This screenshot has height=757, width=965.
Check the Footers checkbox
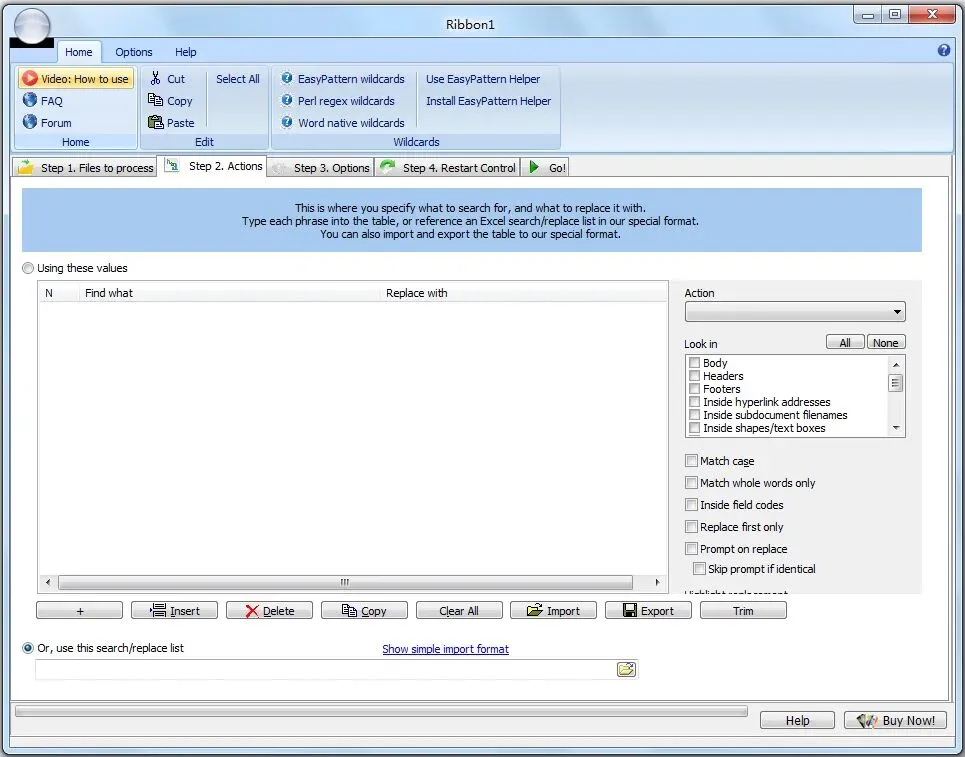coord(694,389)
